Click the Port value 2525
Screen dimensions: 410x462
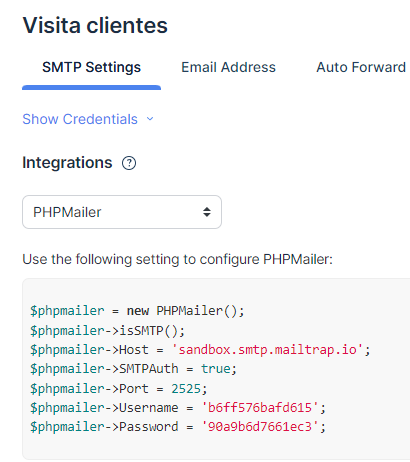tap(186, 389)
